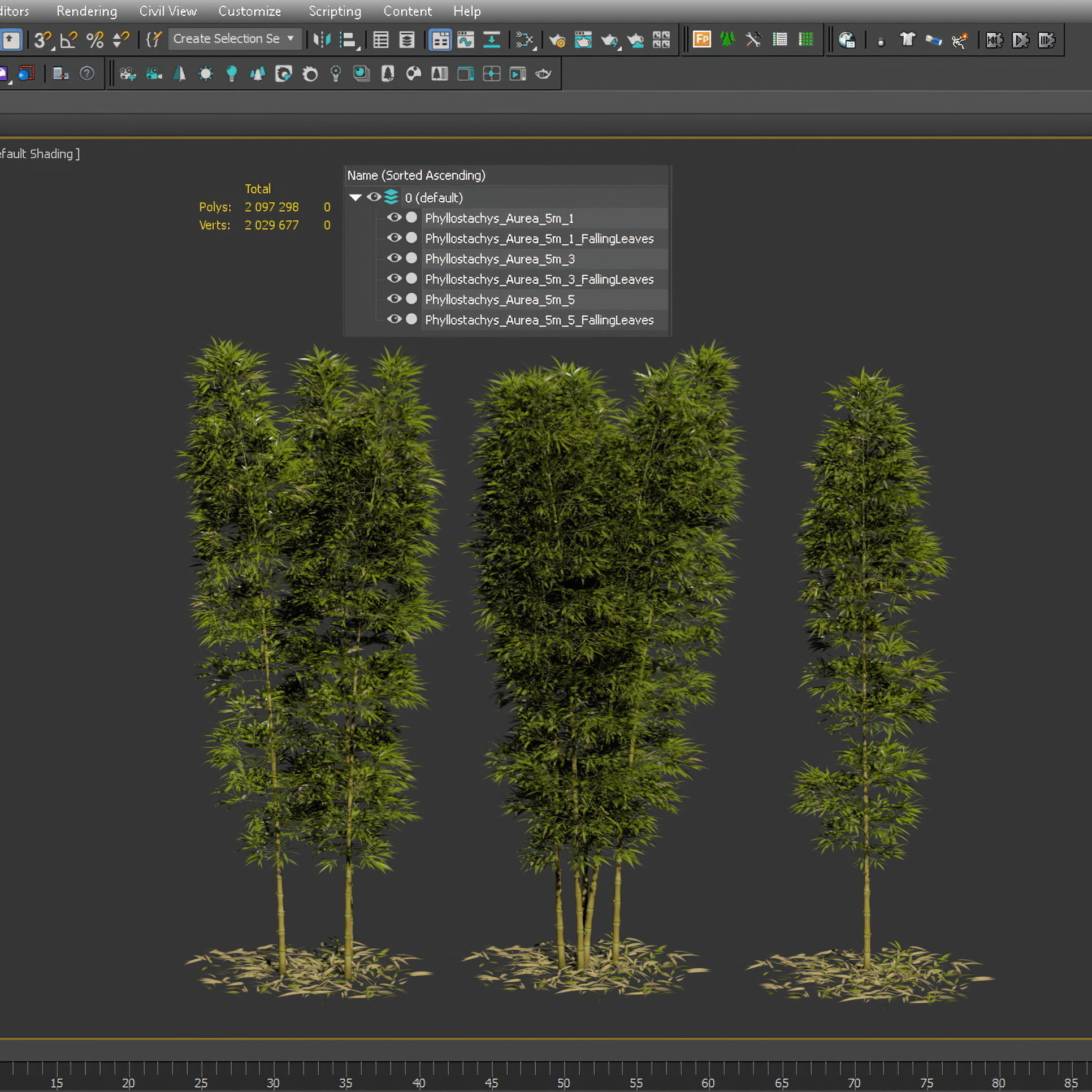Toggle the Percent Snap icon
This screenshot has width=1092, height=1092.
95,40
